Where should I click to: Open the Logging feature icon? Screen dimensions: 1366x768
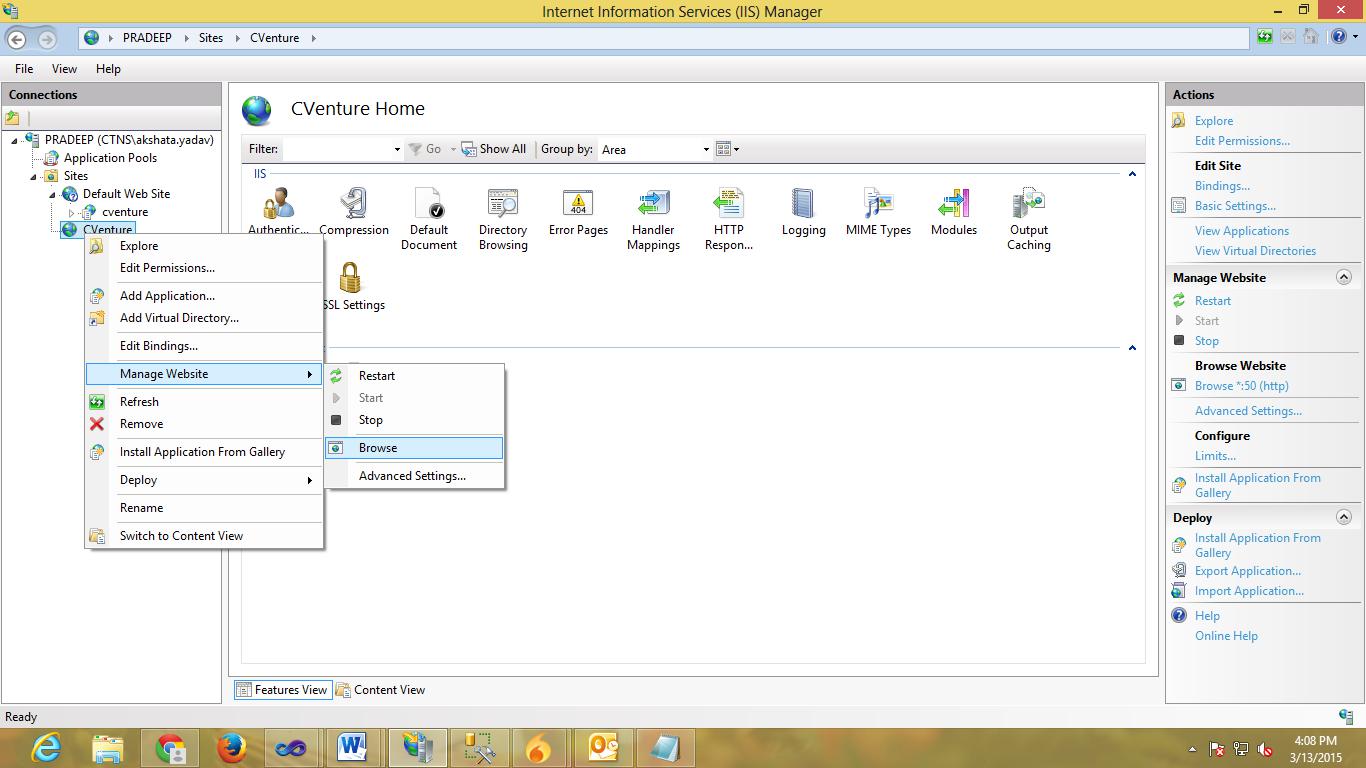(803, 213)
